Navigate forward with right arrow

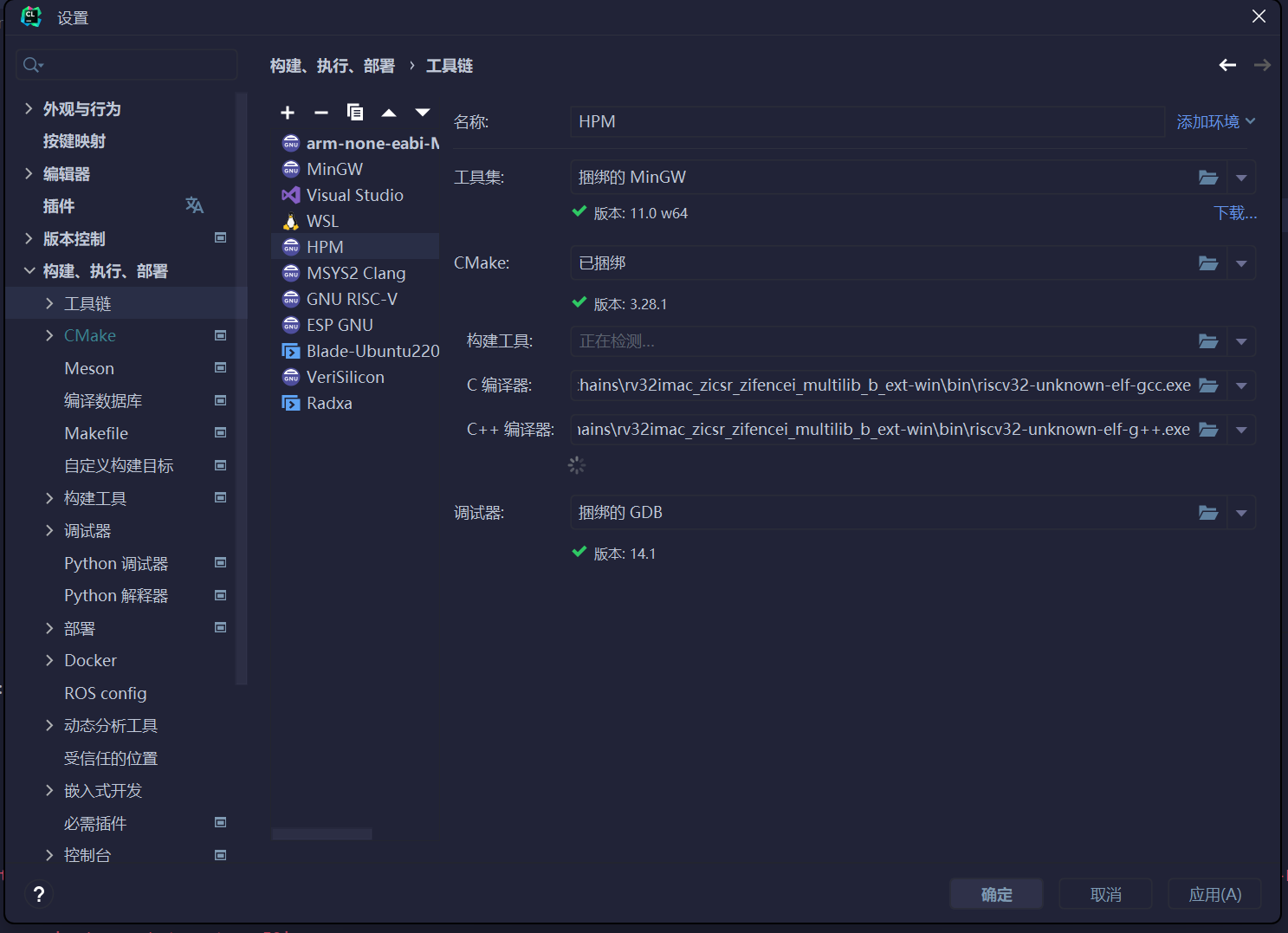pyautogui.click(x=1262, y=65)
